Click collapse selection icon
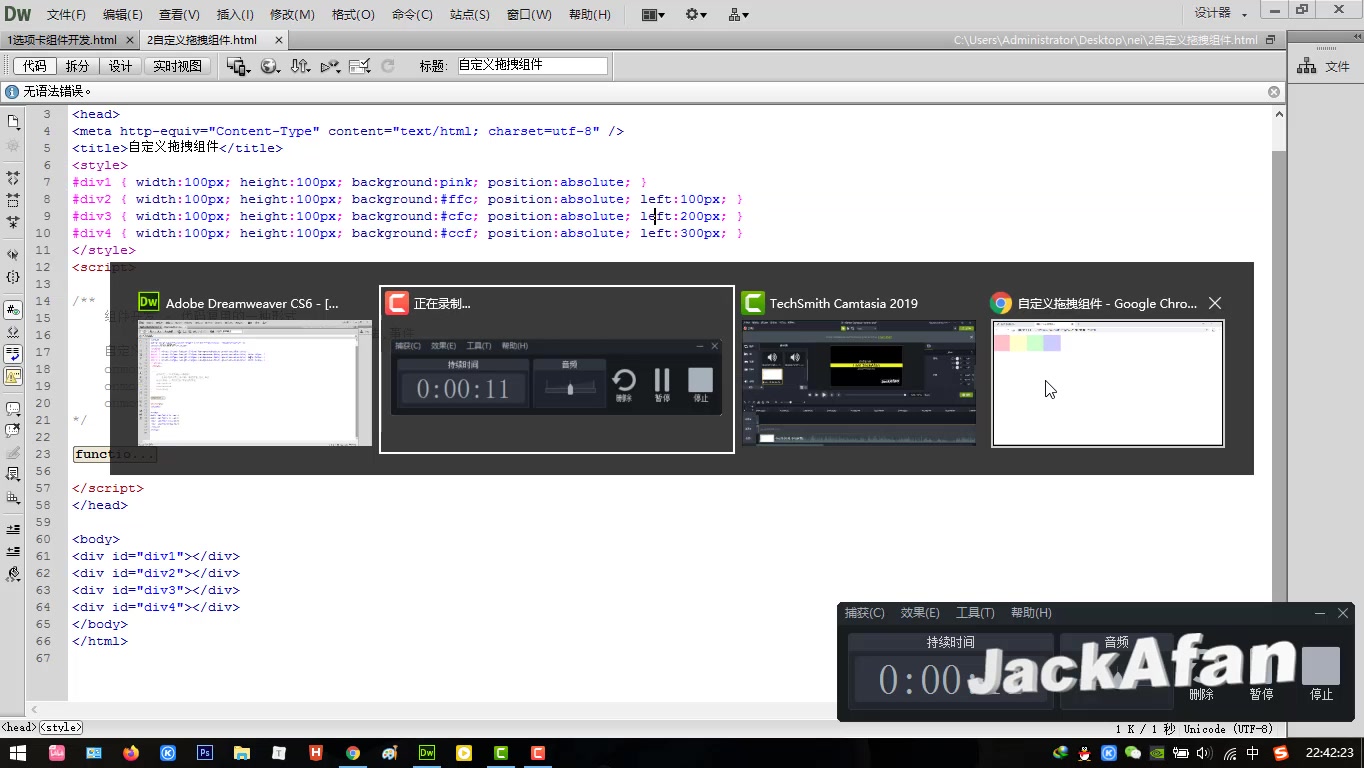Viewport: 1364px width, 768px height. (x=13, y=199)
